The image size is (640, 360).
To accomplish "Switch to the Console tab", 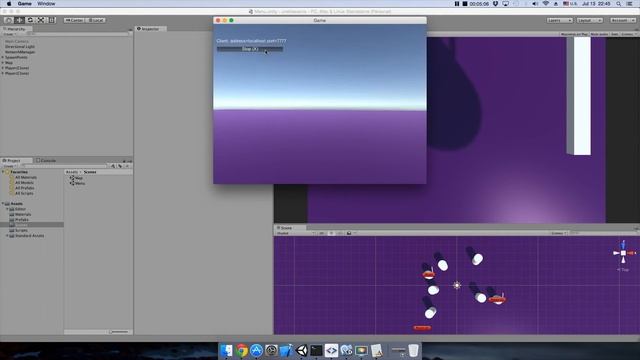I will (46, 160).
